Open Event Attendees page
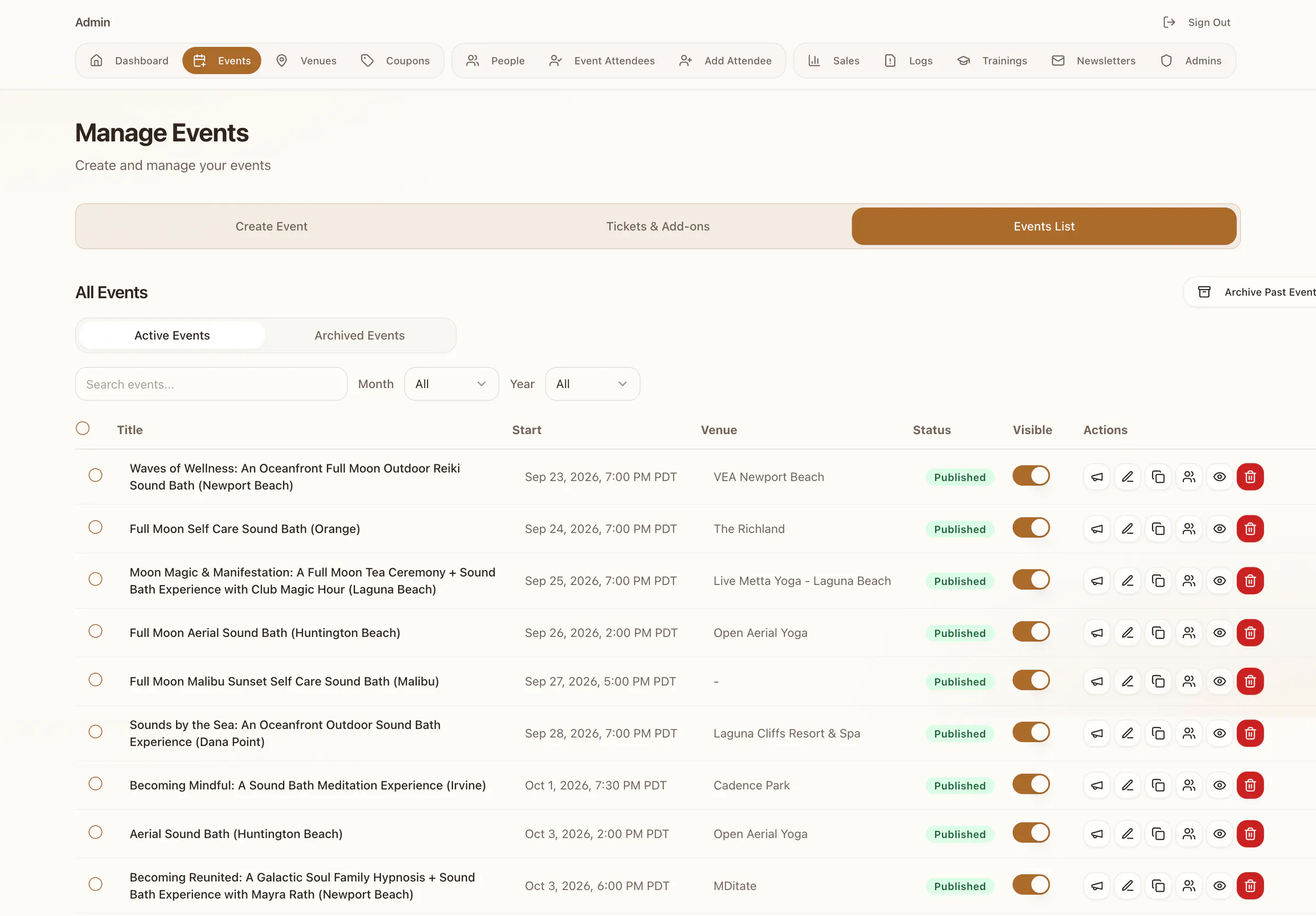Screen dimensions: 1316x916 point(602,61)
